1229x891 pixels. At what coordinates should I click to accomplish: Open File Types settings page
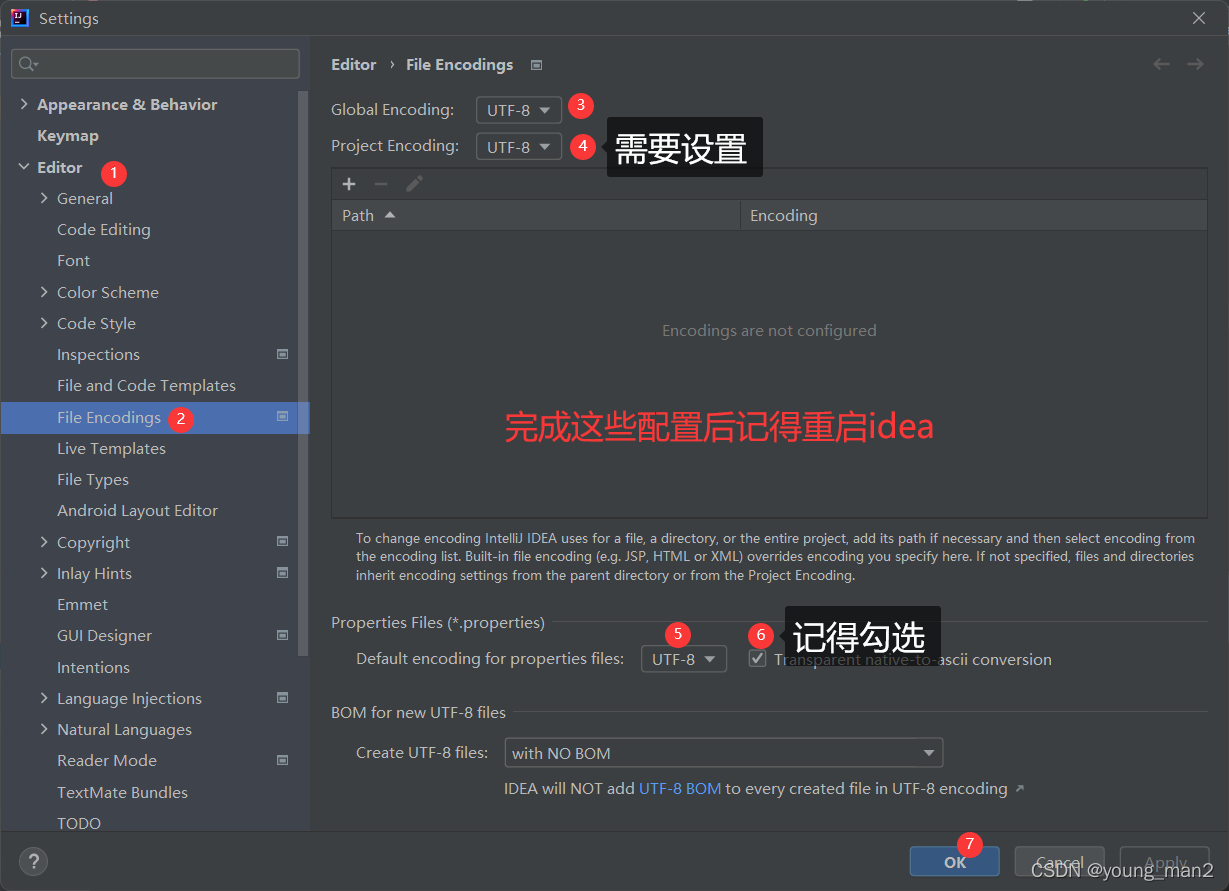(93, 479)
